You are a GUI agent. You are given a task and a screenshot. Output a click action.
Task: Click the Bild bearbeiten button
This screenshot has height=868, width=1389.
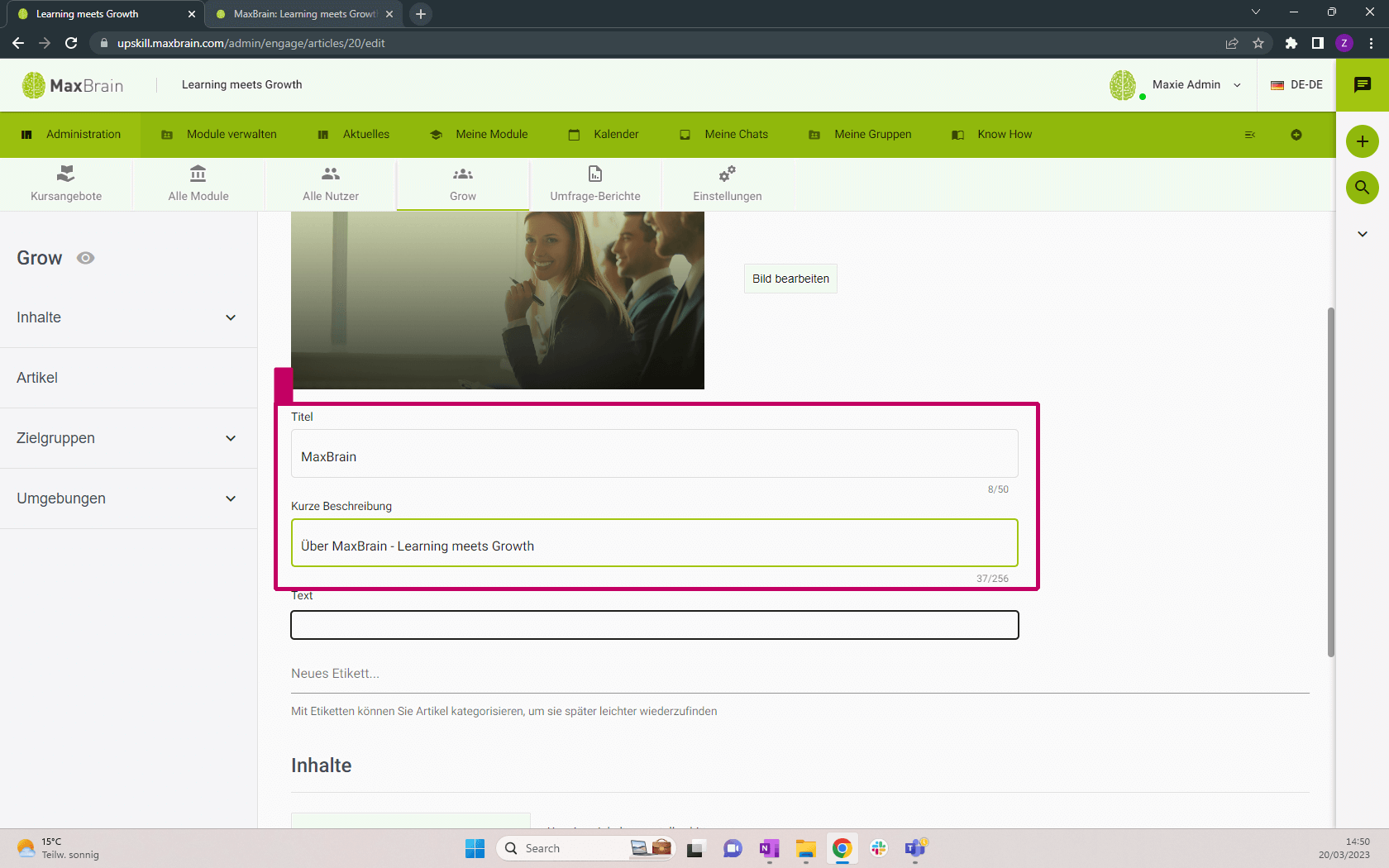click(790, 279)
